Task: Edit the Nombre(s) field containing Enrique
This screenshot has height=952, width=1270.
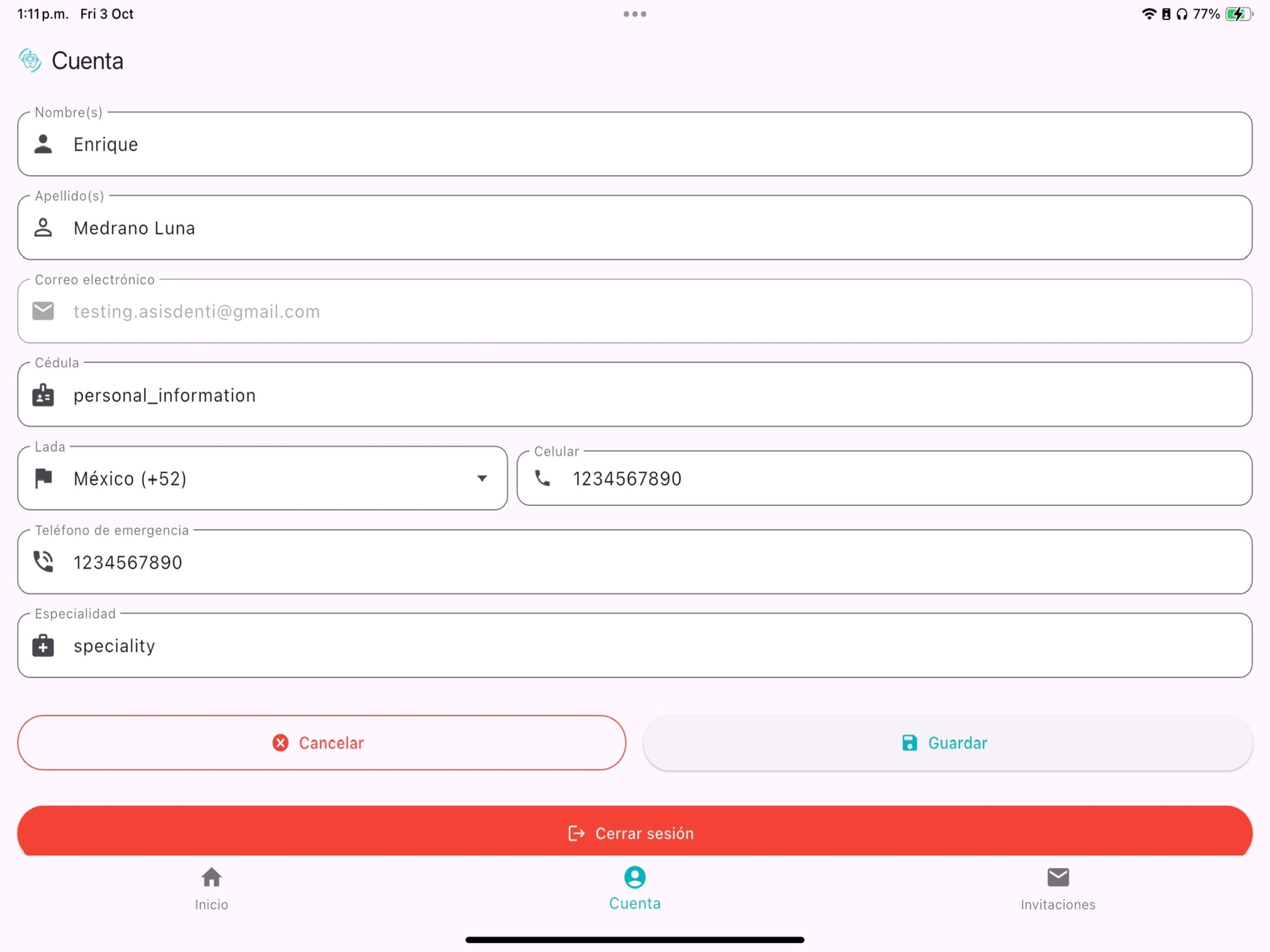Action: click(x=635, y=144)
